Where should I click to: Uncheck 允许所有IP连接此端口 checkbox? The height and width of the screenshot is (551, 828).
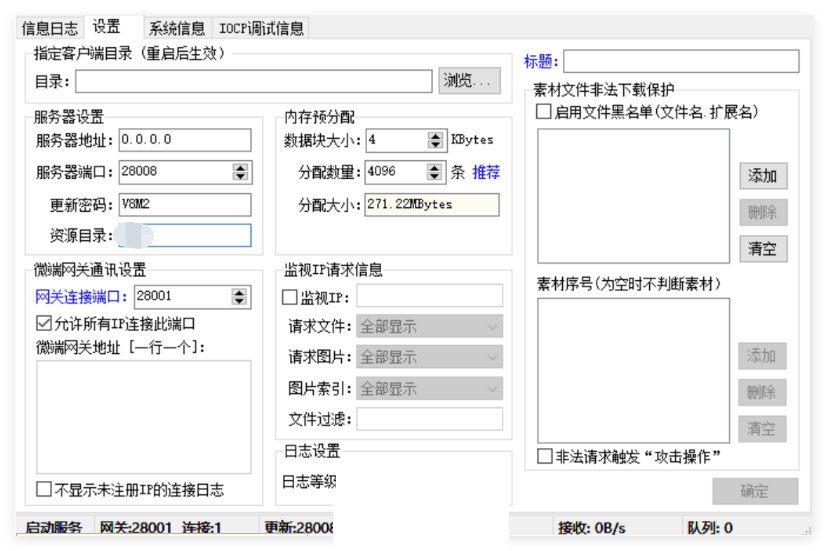44,323
